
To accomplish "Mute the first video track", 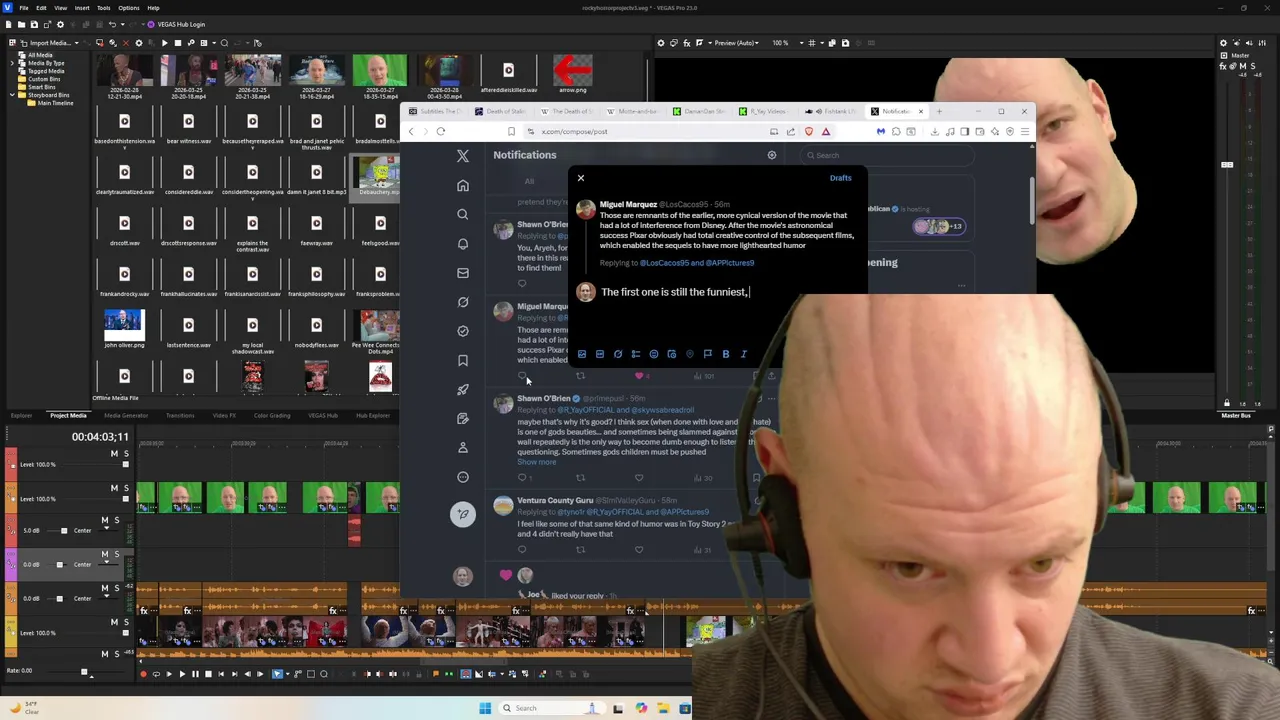I will pos(114,454).
